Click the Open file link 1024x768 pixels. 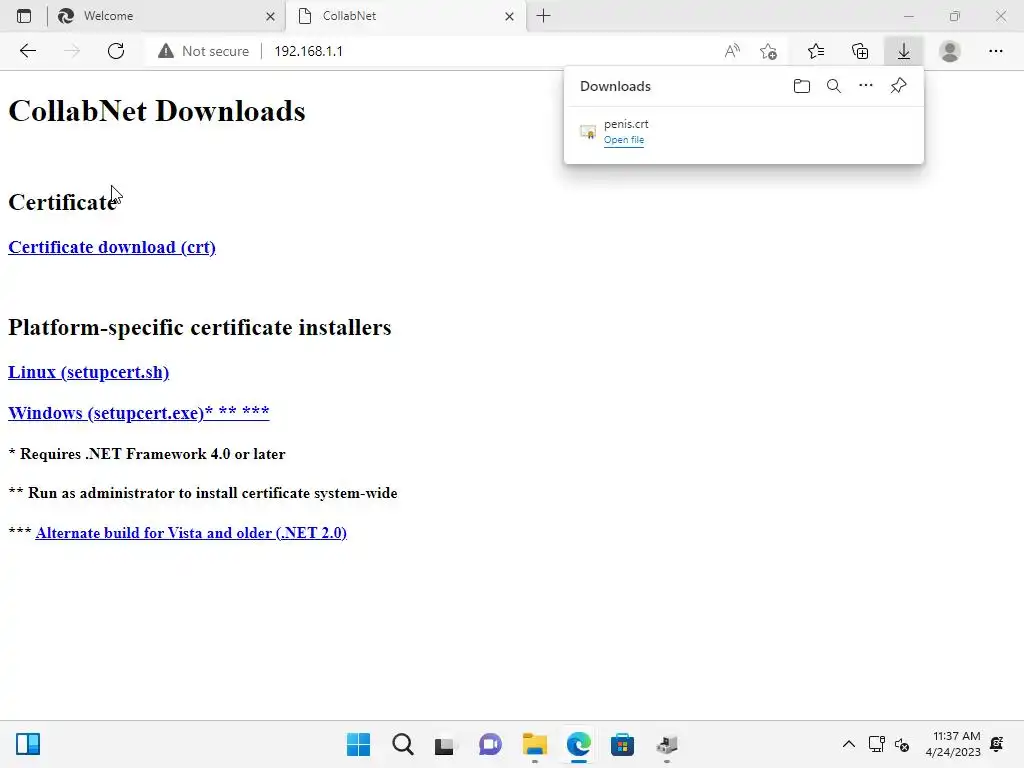624,140
